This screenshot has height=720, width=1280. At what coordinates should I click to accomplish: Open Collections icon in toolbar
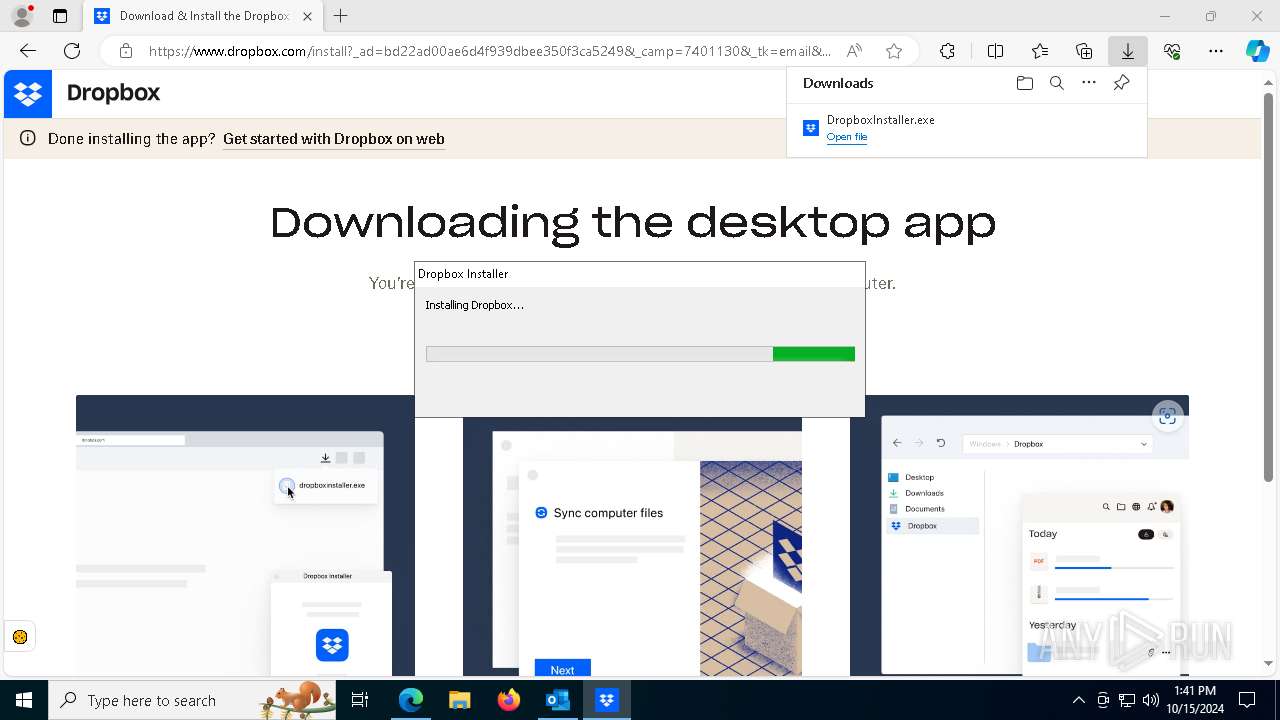coord(1084,51)
